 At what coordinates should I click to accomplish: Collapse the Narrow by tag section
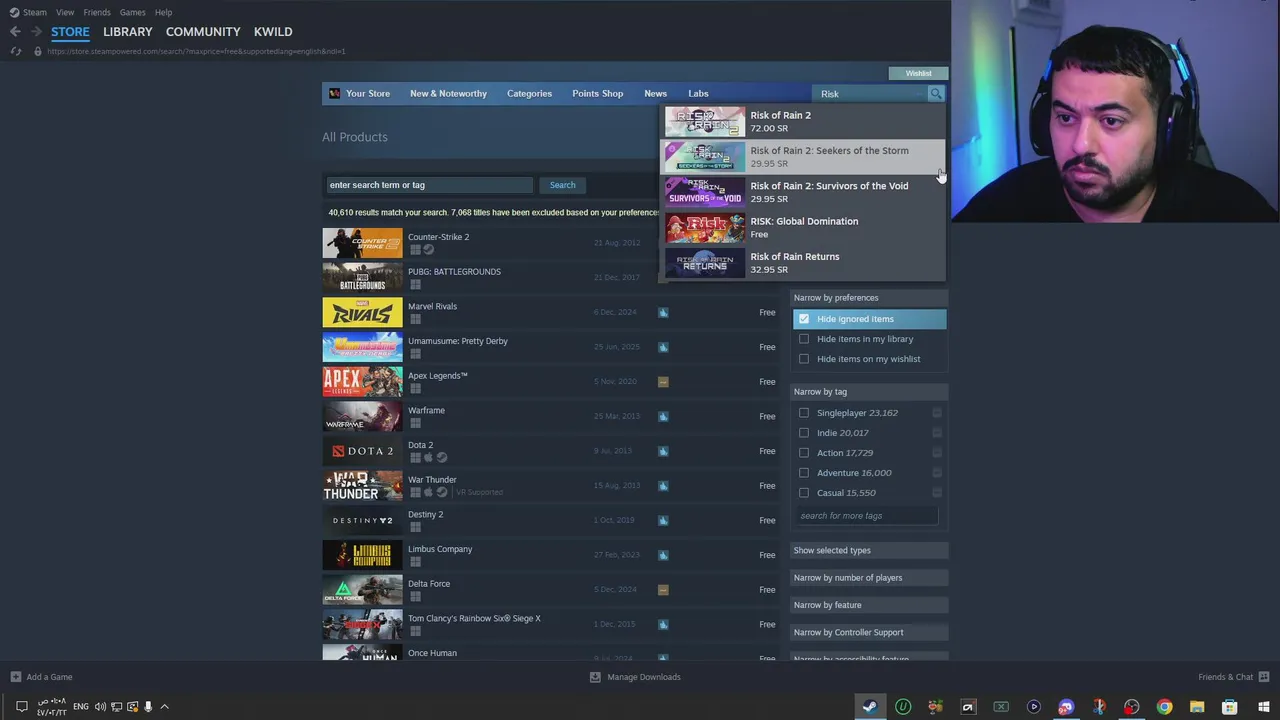(x=869, y=392)
